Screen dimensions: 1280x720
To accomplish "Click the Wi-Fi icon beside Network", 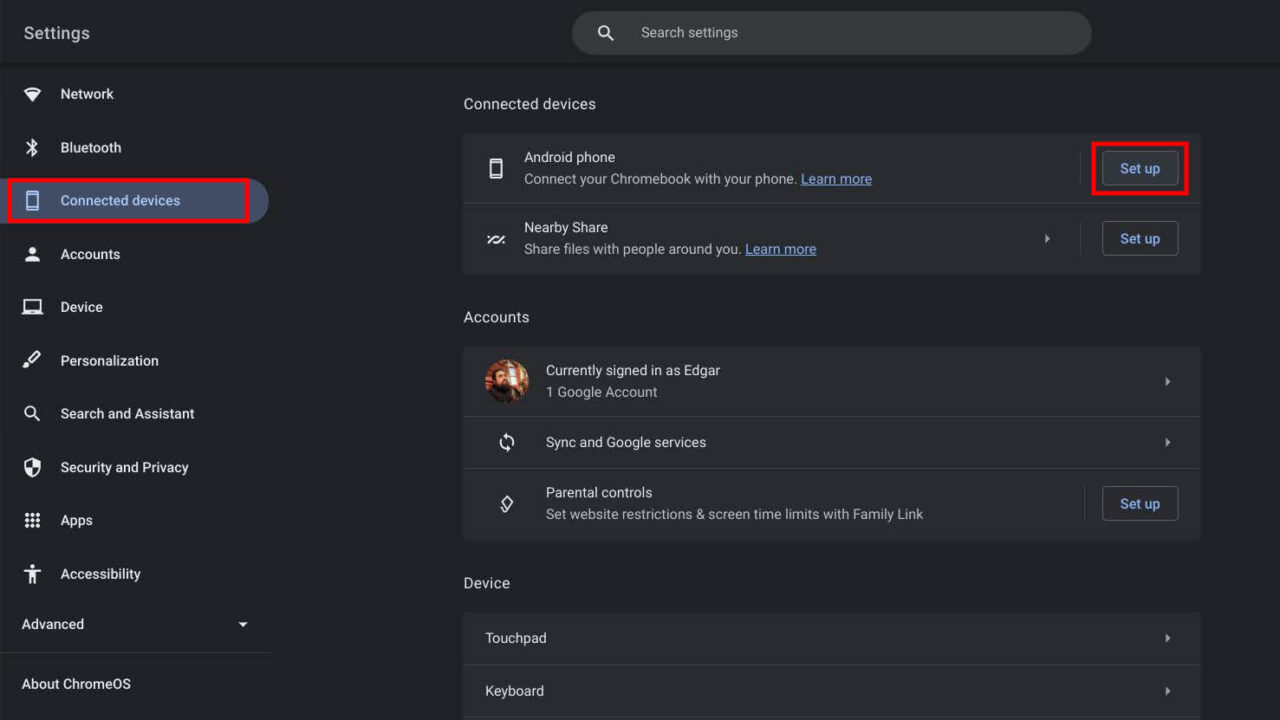I will [33, 94].
